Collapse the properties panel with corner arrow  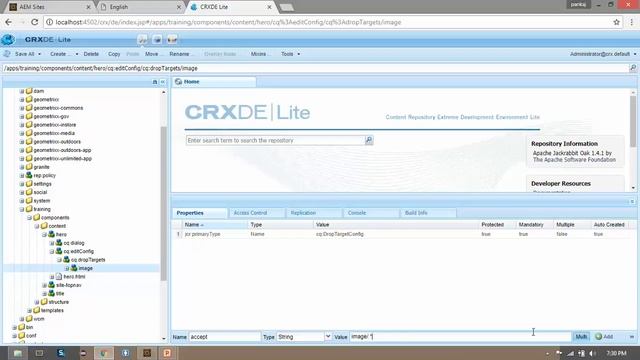(x=632, y=201)
